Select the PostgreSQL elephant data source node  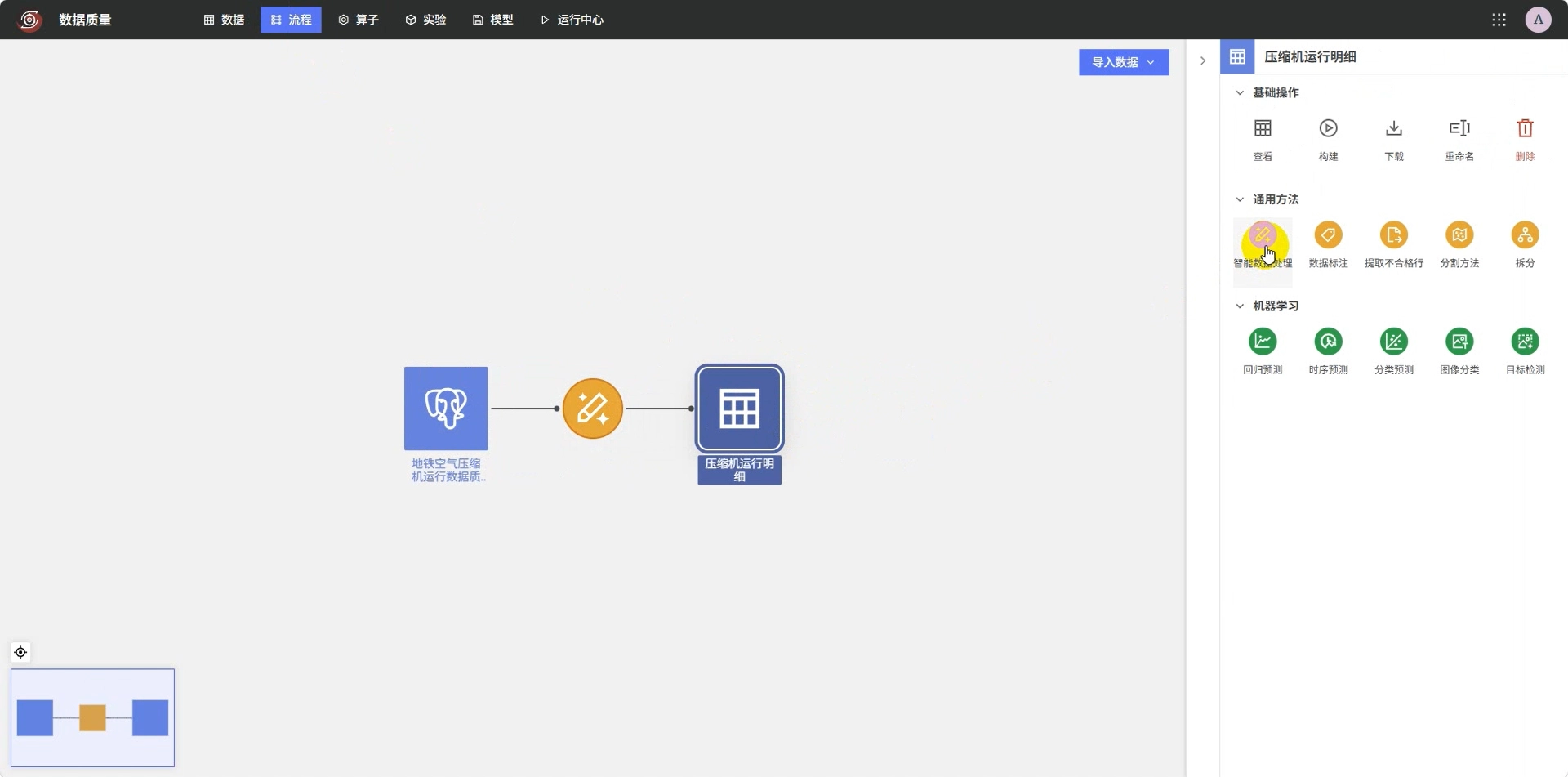(446, 409)
